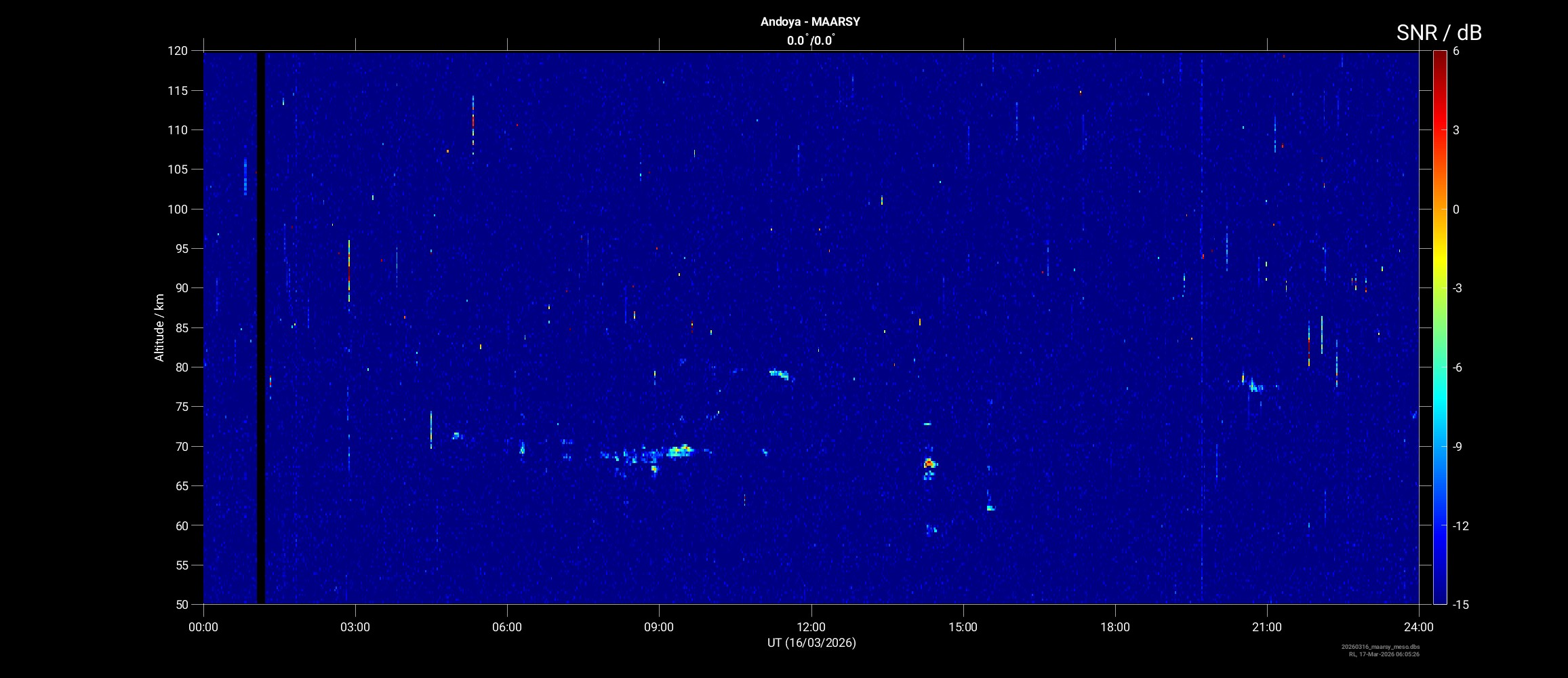Click the 6 dB colorbar tick label
1568x678 pixels.
click(x=1456, y=52)
